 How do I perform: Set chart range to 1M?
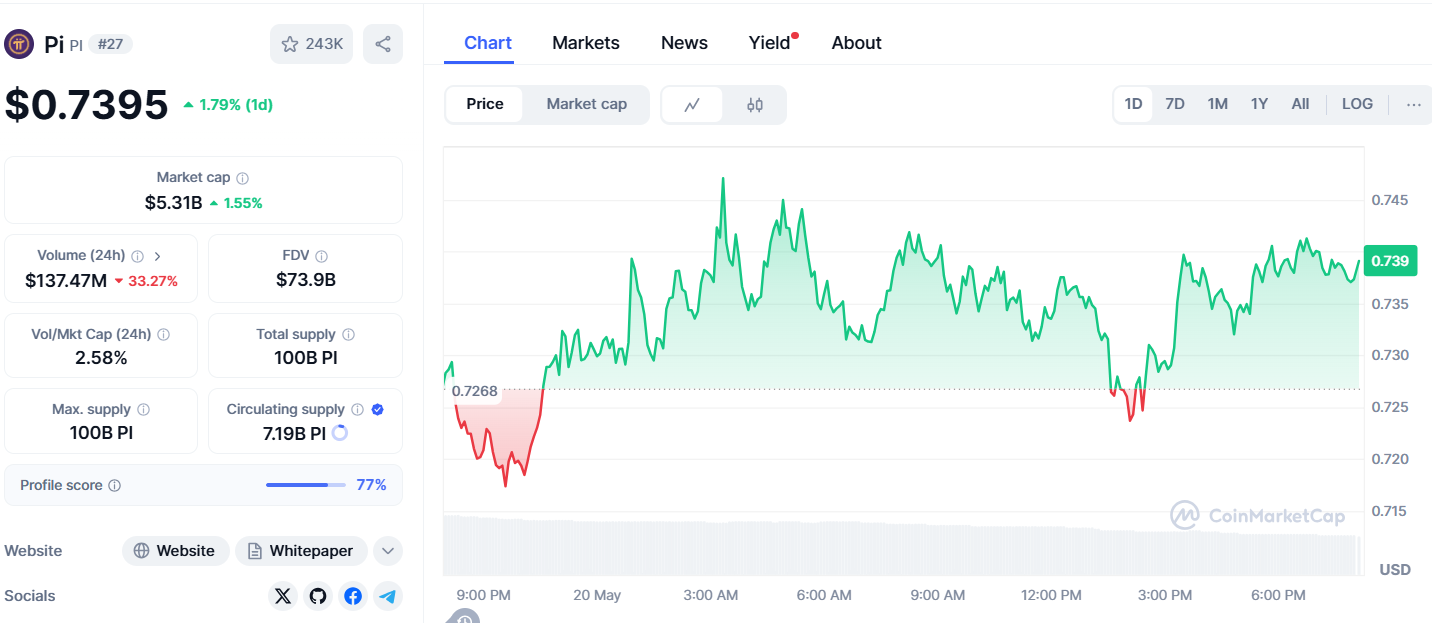pyautogui.click(x=1217, y=104)
